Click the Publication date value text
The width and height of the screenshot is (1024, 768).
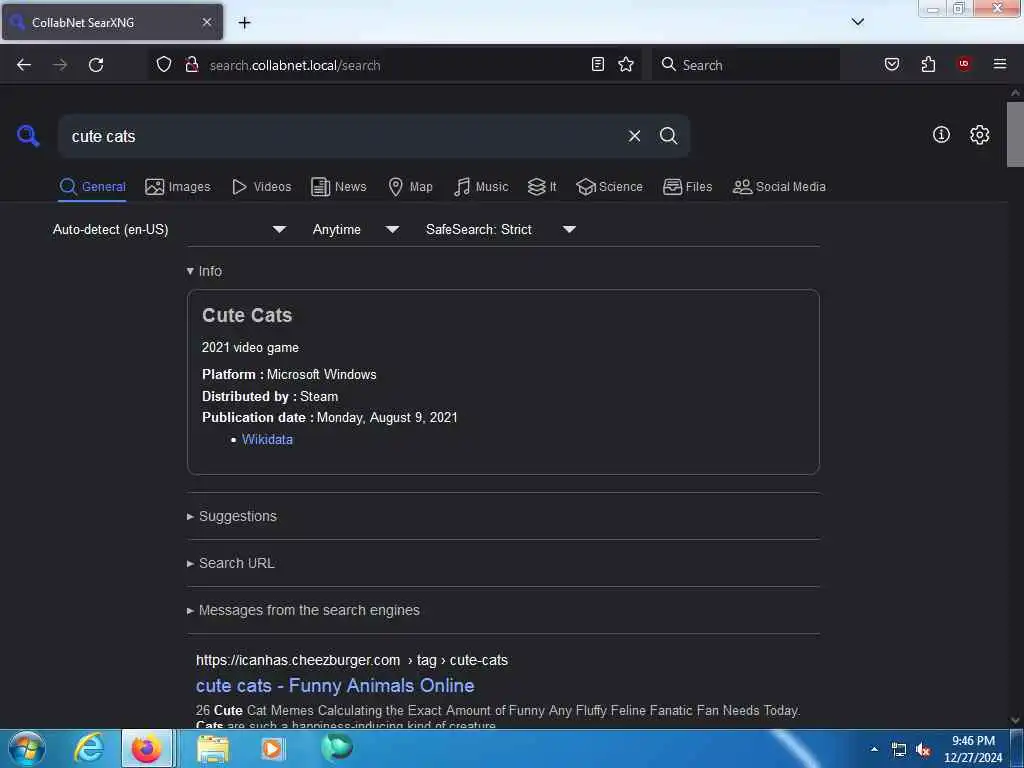point(387,417)
